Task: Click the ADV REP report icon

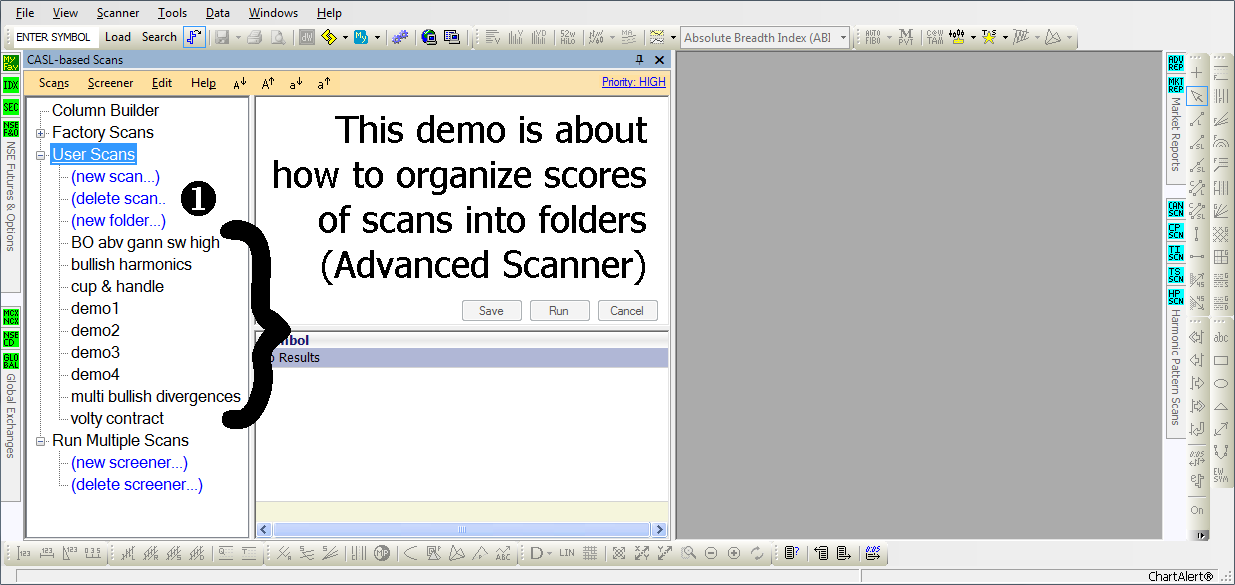Action: [1176, 64]
